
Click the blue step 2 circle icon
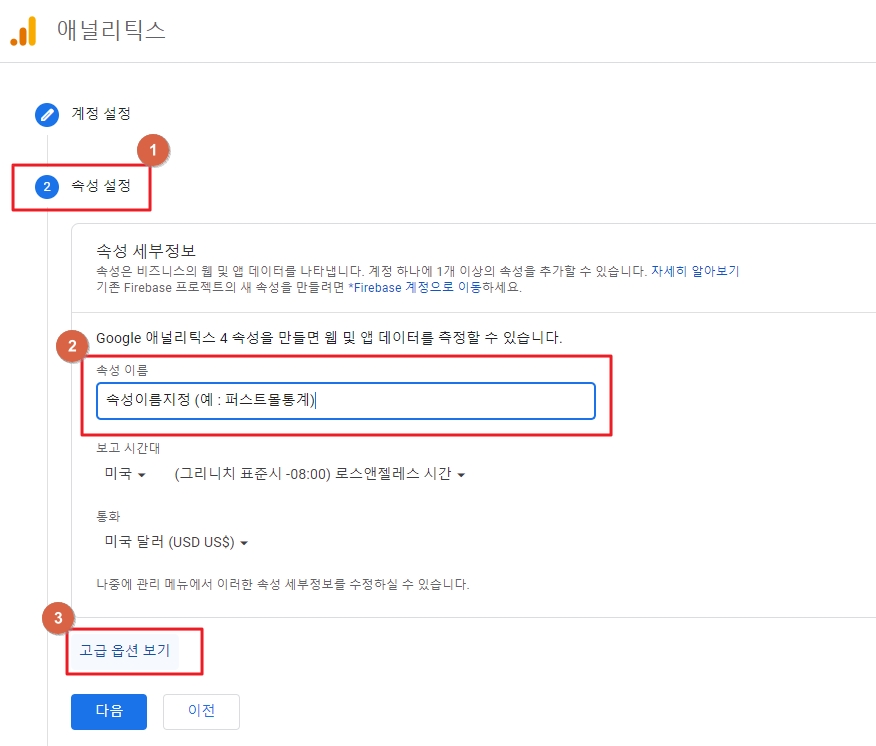click(x=47, y=187)
